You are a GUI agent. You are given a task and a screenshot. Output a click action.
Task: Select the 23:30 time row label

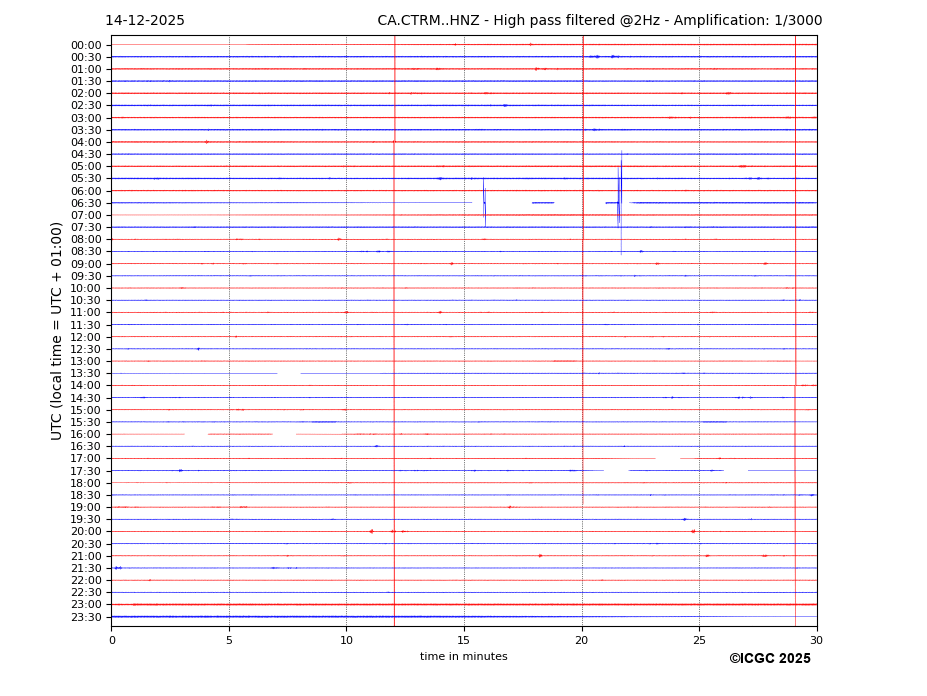(86, 617)
